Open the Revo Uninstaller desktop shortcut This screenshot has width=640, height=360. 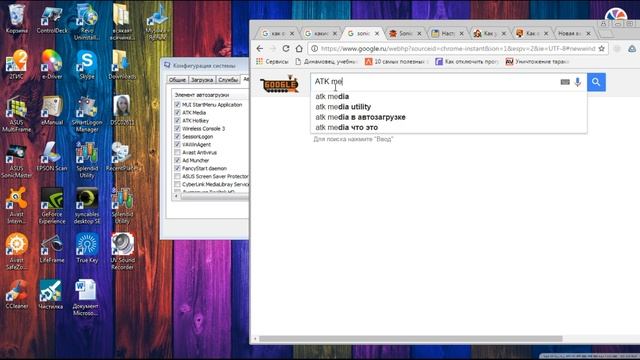click(x=87, y=22)
